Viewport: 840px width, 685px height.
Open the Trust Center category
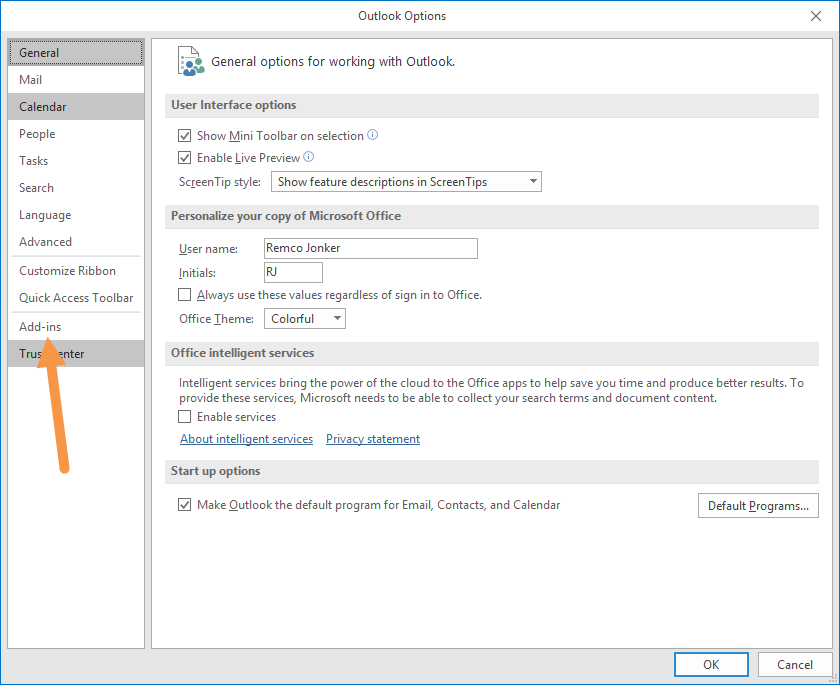point(76,353)
